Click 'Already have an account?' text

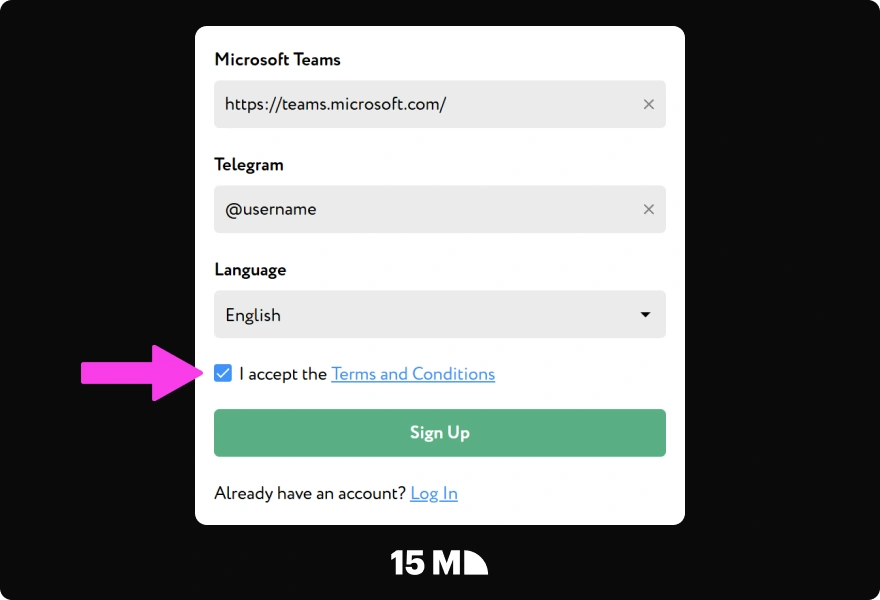tap(310, 493)
